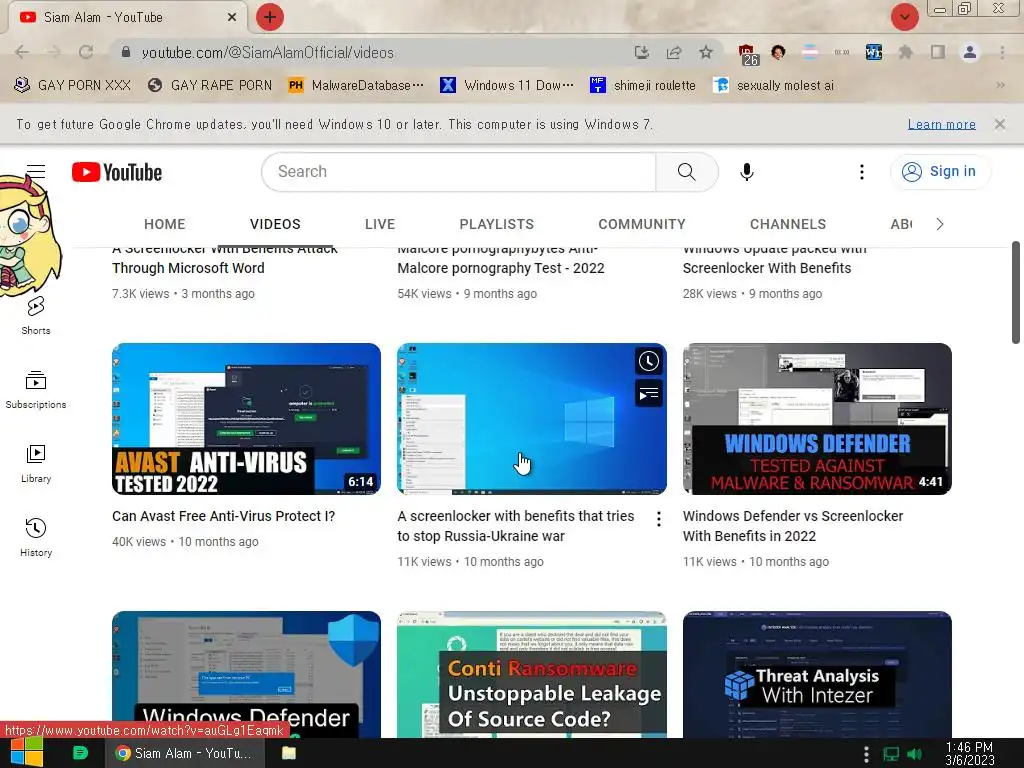Open the COMMUNITY tab
This screenshot has height=768, width=1024.
[x=642, y=224]
